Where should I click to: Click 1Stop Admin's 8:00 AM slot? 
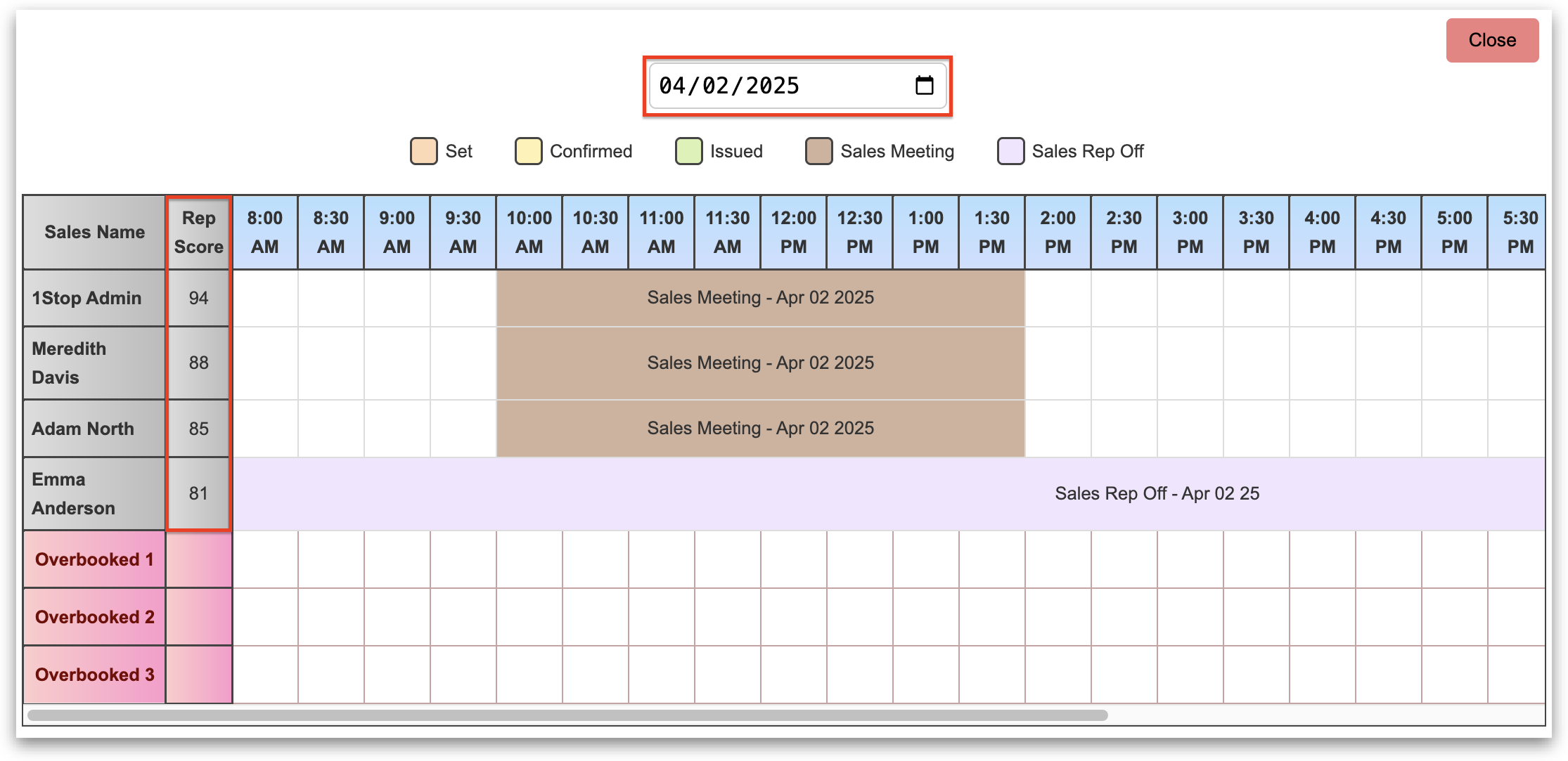click(265, 298)
